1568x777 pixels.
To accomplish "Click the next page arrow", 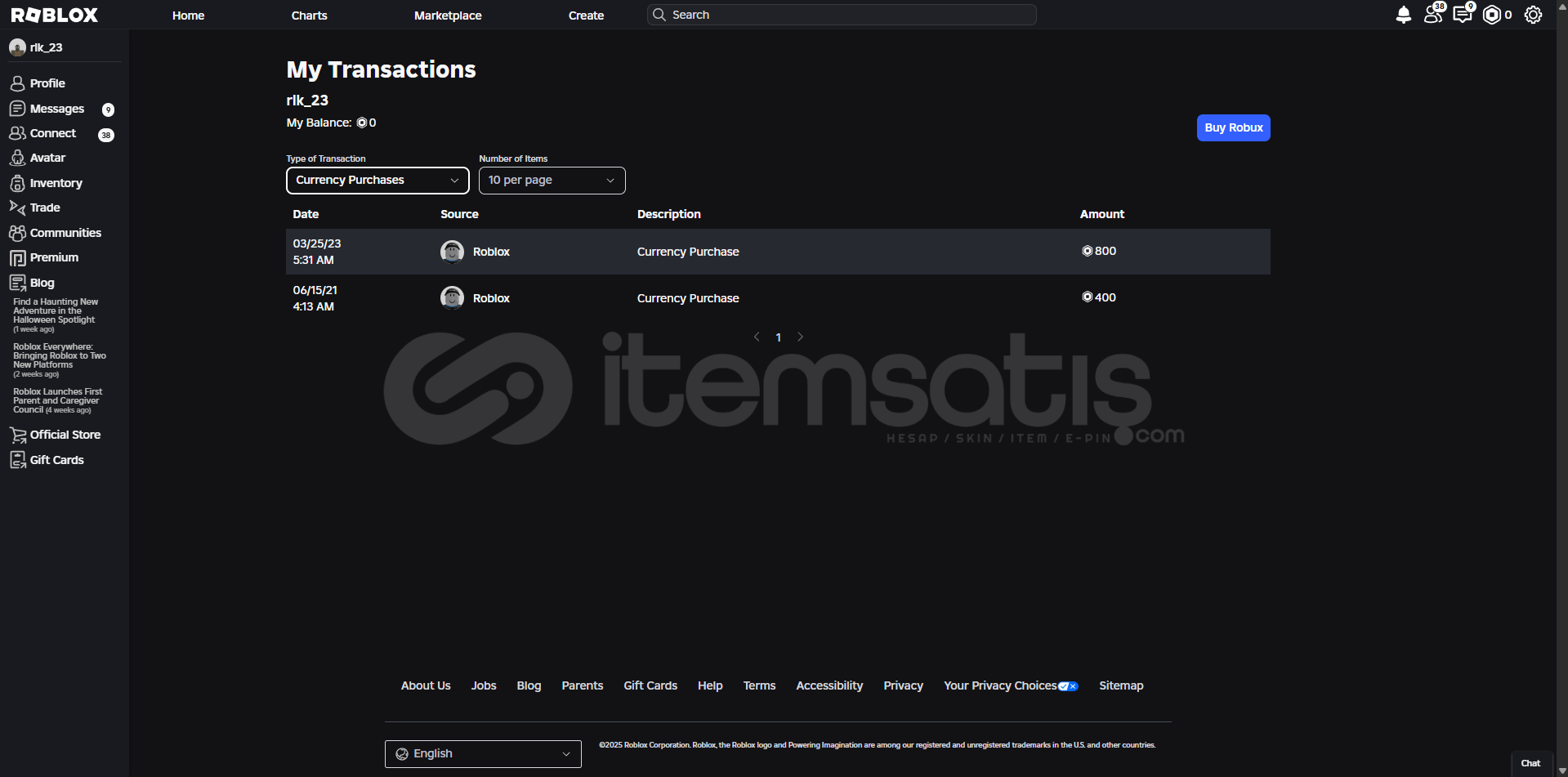I will click(x=800, y=337).
